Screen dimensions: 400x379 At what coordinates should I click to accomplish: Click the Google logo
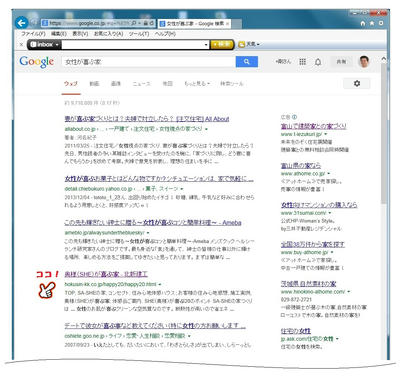pos(36,62)
